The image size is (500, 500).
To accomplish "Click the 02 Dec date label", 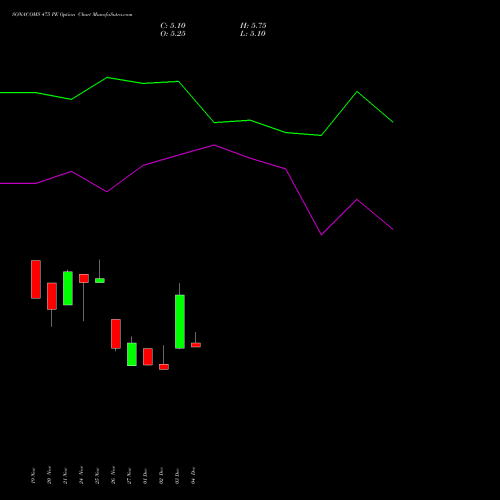I will click(161, 476).
